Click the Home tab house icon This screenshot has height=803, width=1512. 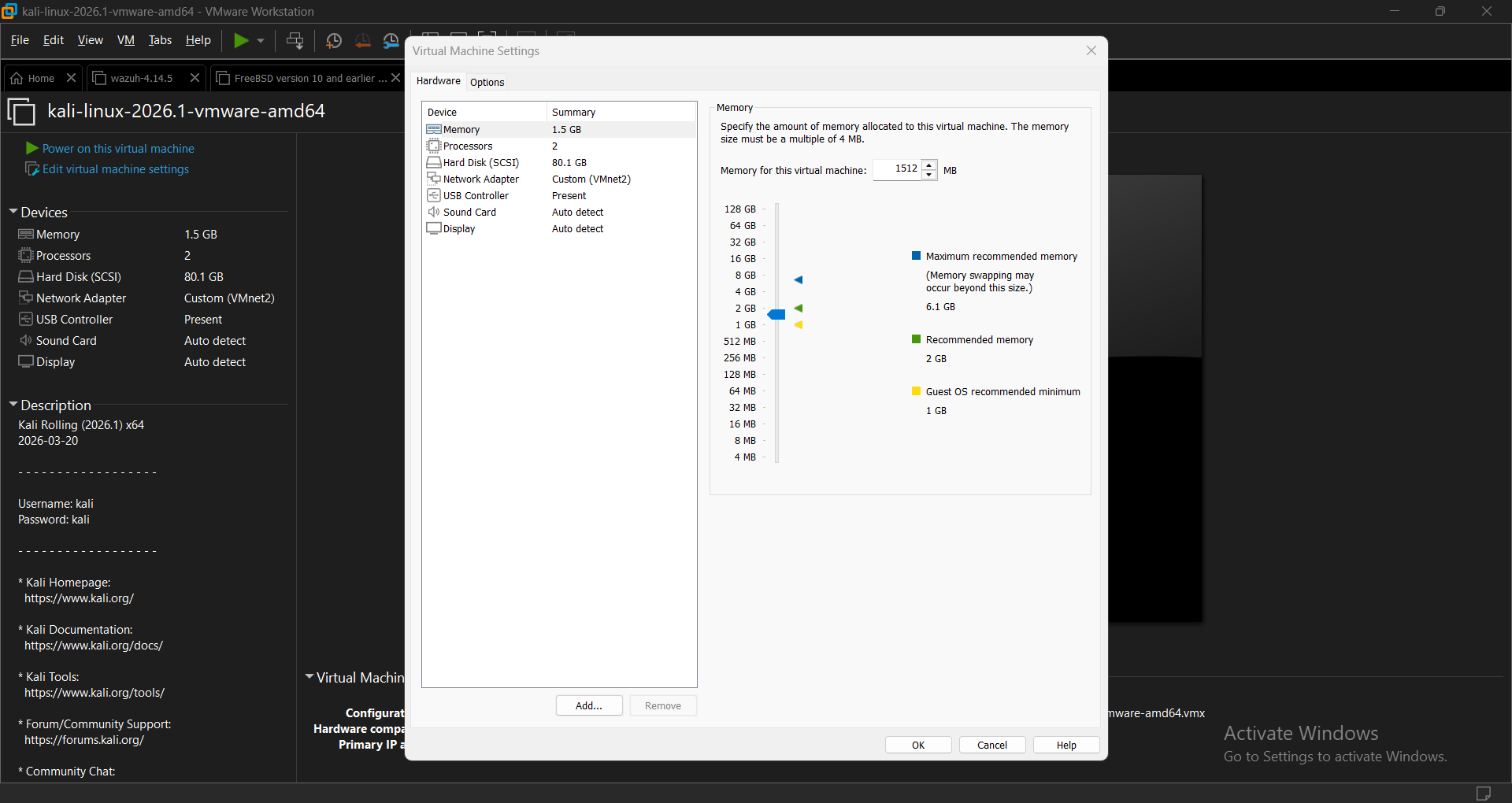pyautogui.click(x=17, y=78)
